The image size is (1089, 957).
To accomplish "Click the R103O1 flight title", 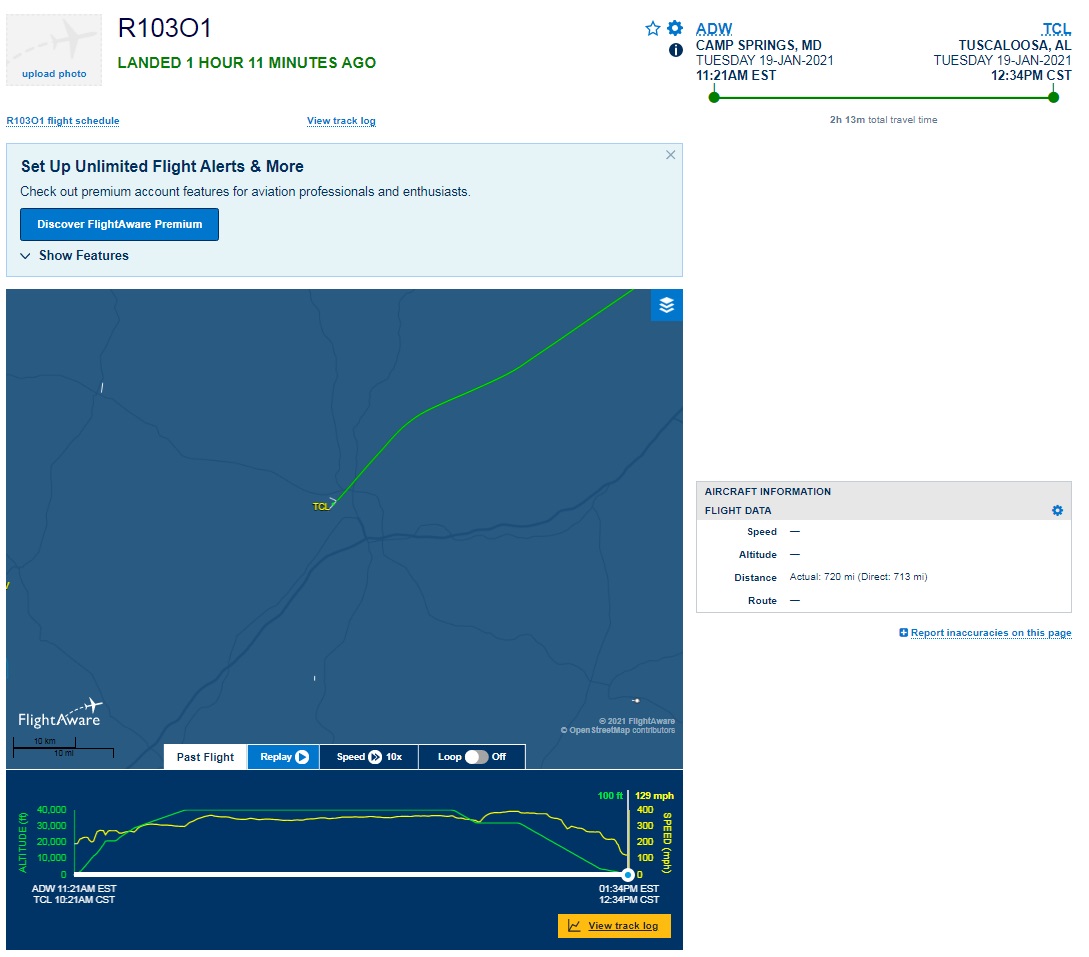I will click(165, 28).
